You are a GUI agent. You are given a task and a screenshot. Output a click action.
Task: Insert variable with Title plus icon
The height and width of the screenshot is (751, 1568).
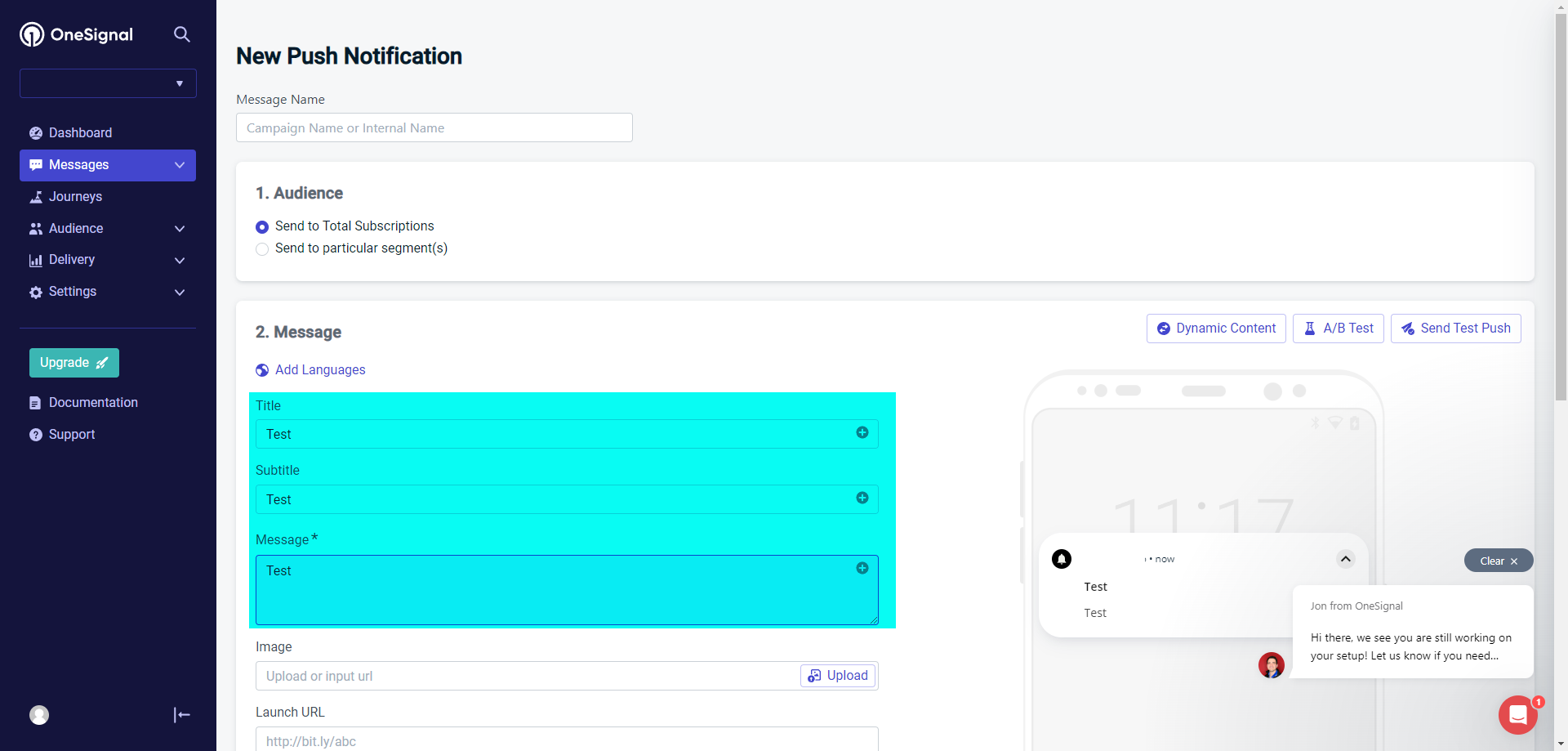(x=862, y=432)
